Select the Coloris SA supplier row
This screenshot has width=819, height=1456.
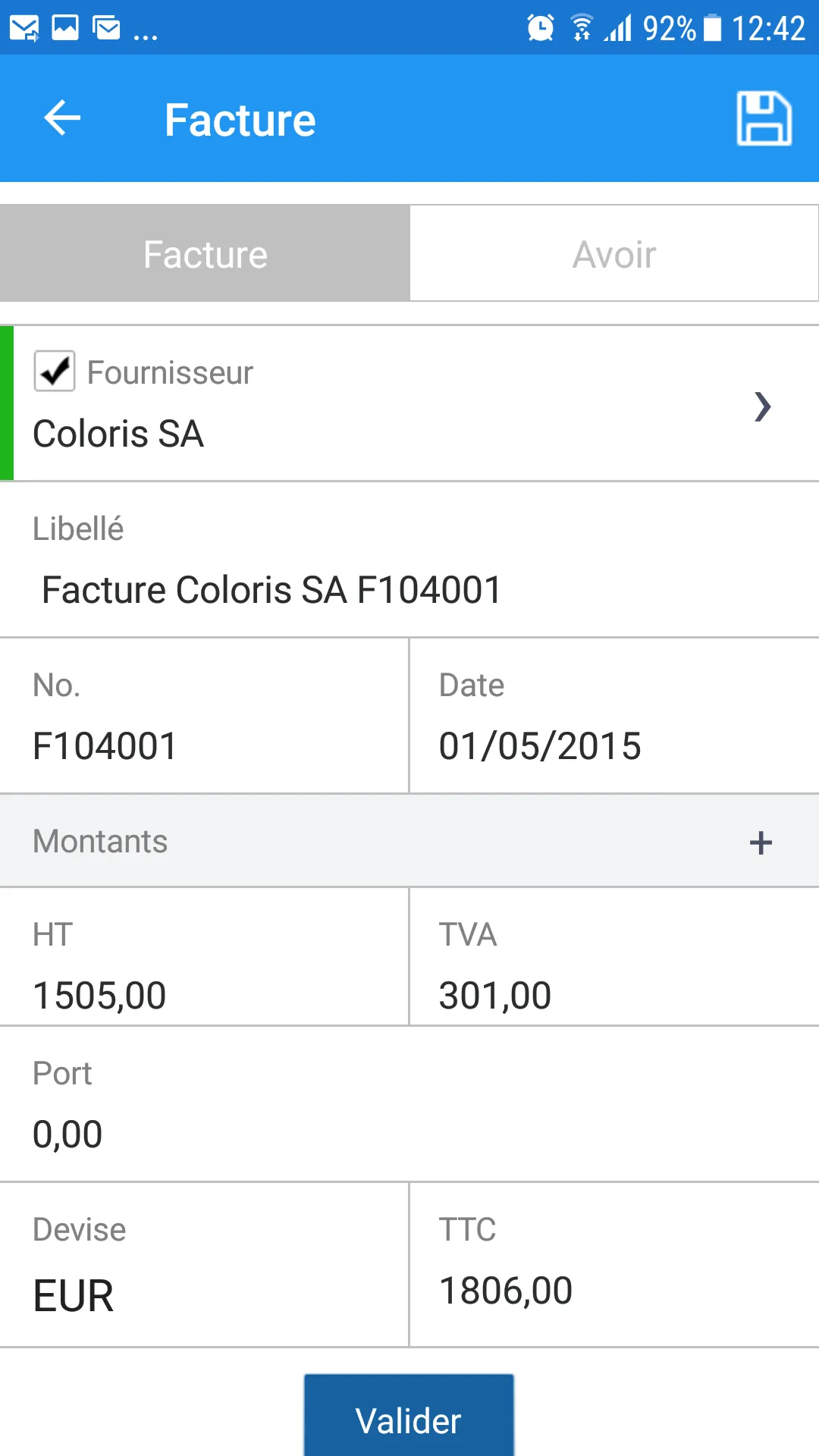(x=379, y=434)
